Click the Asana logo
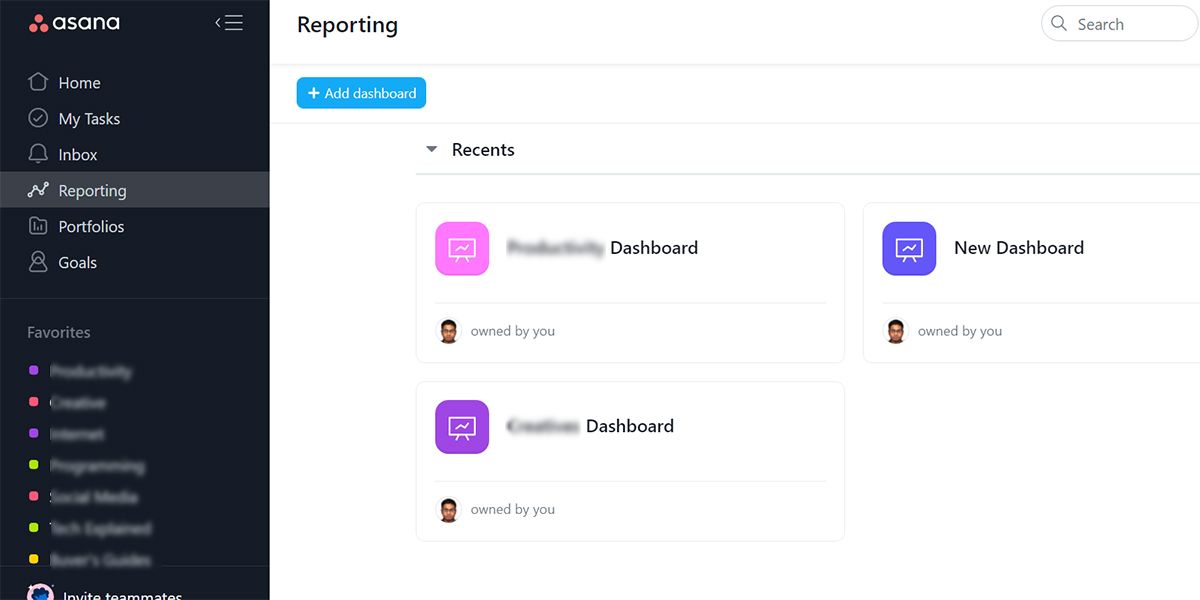This screenshot has height=600, width=1200. tap(74, 23)
